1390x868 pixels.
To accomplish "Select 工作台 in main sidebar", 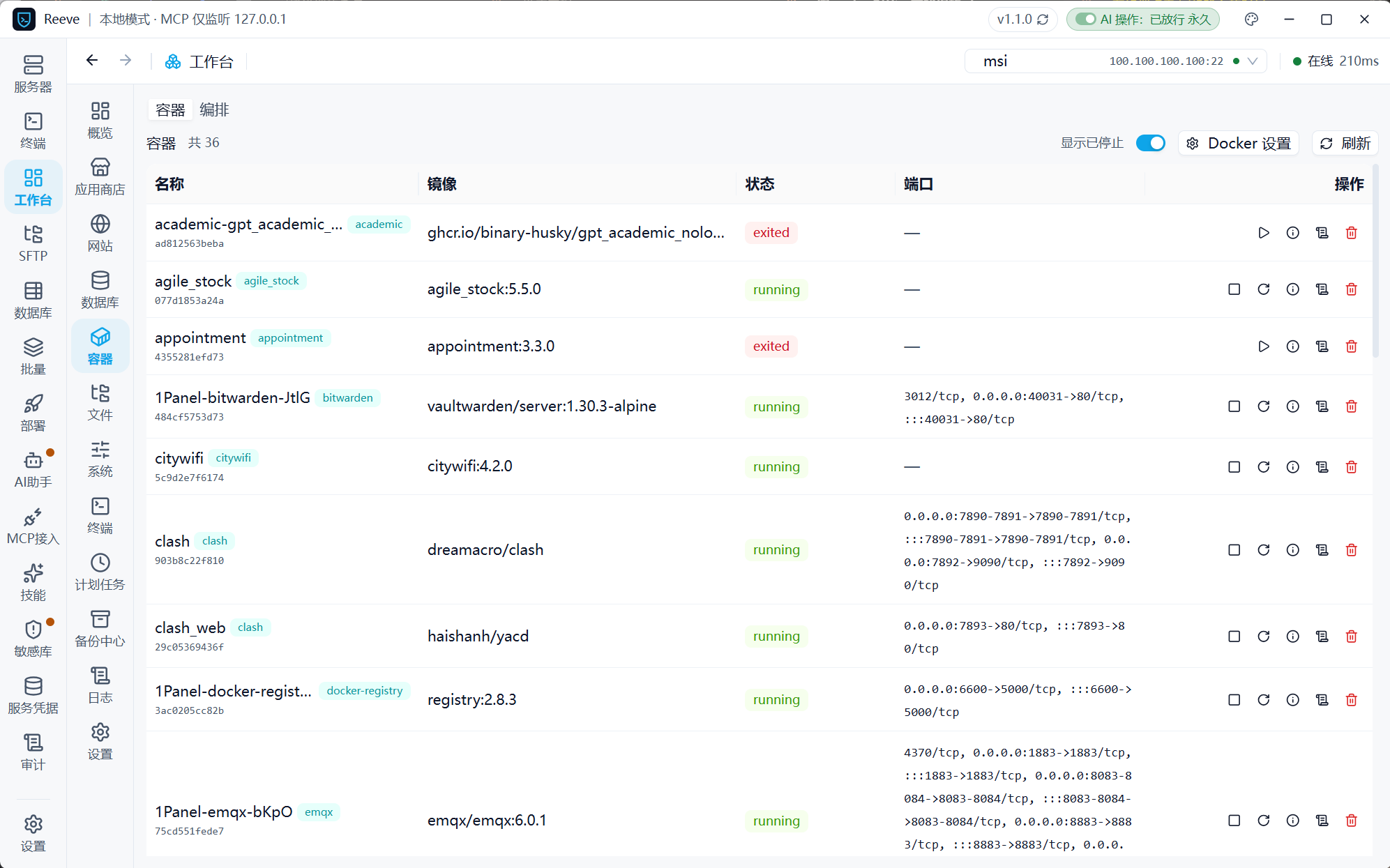I will point(33,187).
